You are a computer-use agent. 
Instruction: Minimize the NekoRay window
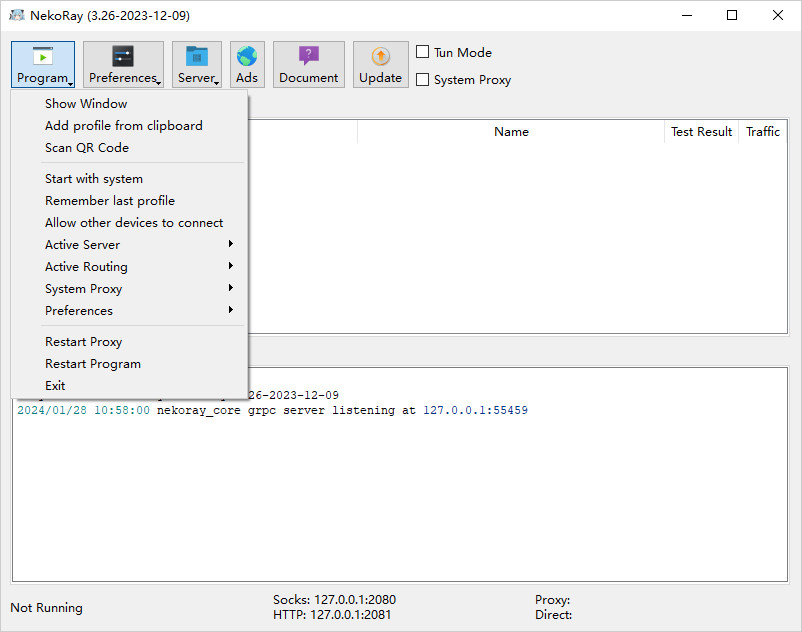pos(687,15)
